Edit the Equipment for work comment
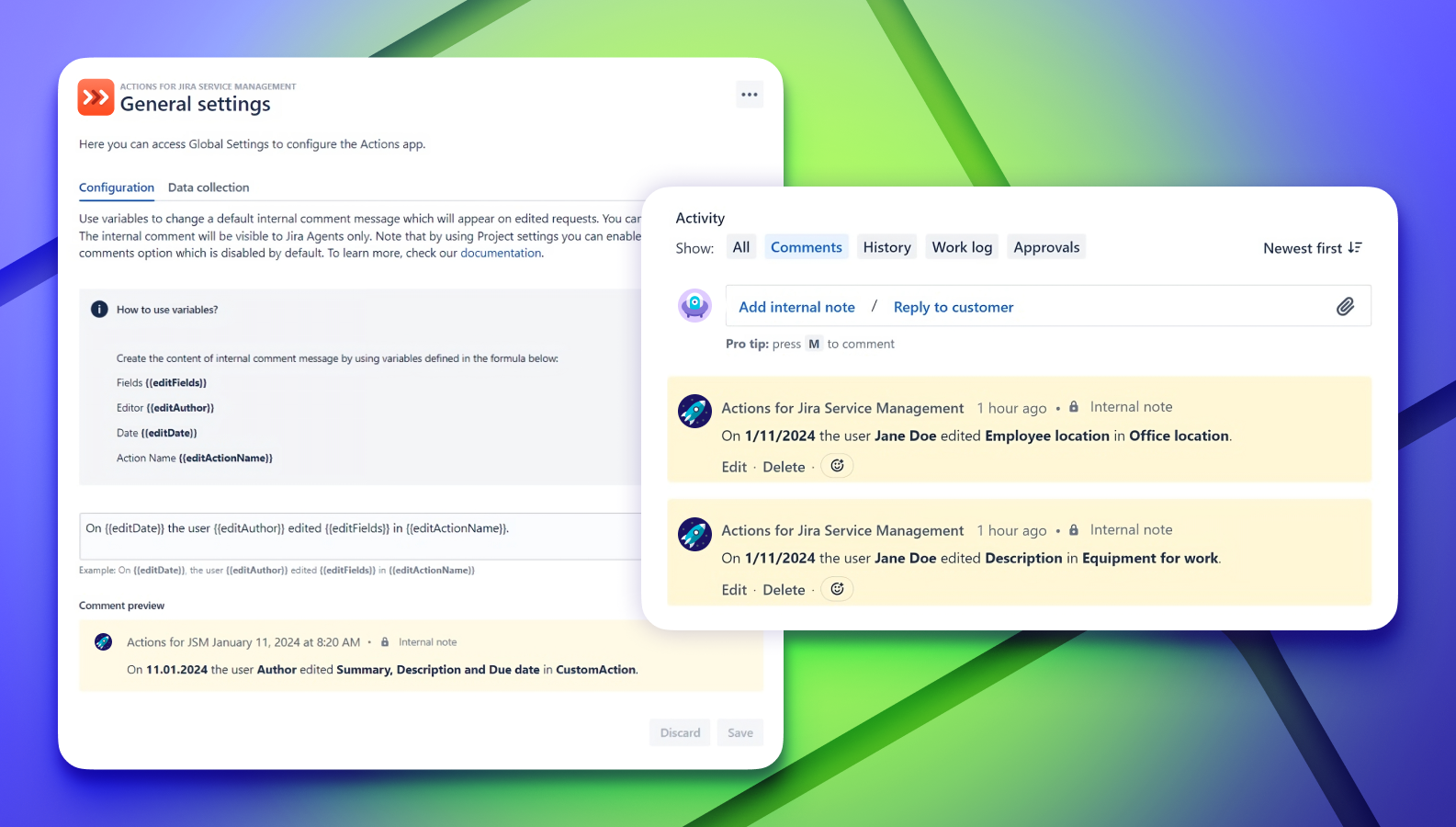 click(x=734, y=590)
